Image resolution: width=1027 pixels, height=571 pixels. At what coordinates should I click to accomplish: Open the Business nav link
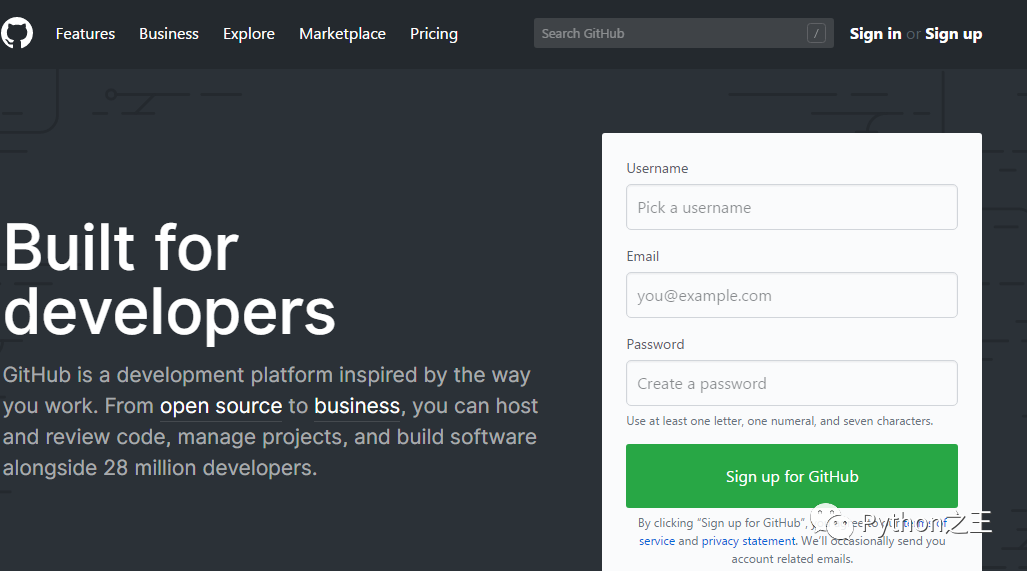pos(168,33)
